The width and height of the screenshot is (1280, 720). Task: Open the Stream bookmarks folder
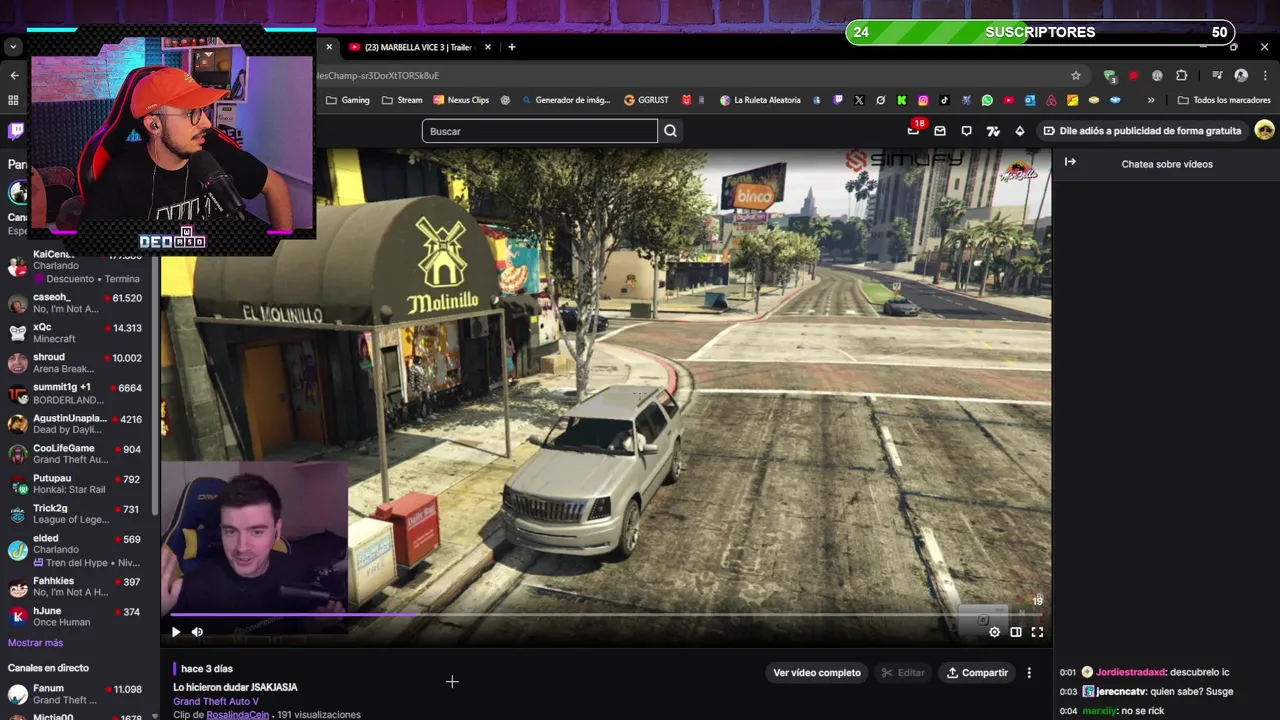coord(402,100)
